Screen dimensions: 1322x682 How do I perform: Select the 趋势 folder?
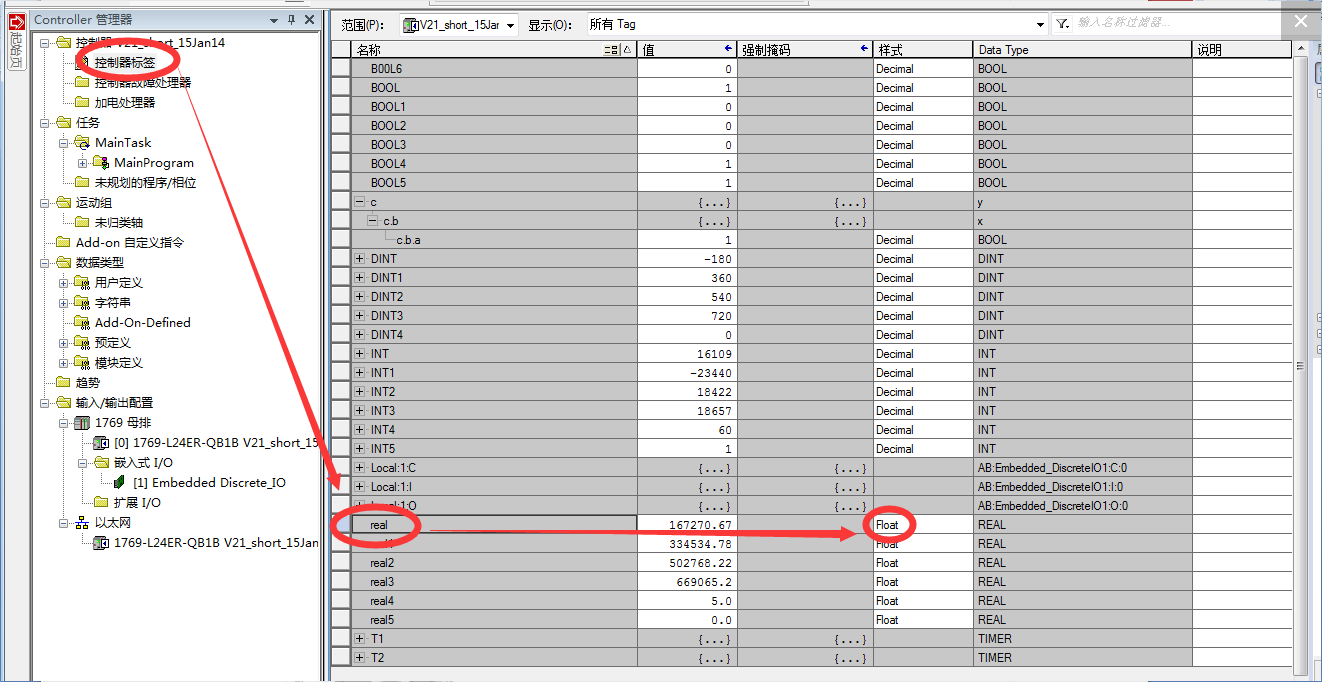(x=87, y=383)
